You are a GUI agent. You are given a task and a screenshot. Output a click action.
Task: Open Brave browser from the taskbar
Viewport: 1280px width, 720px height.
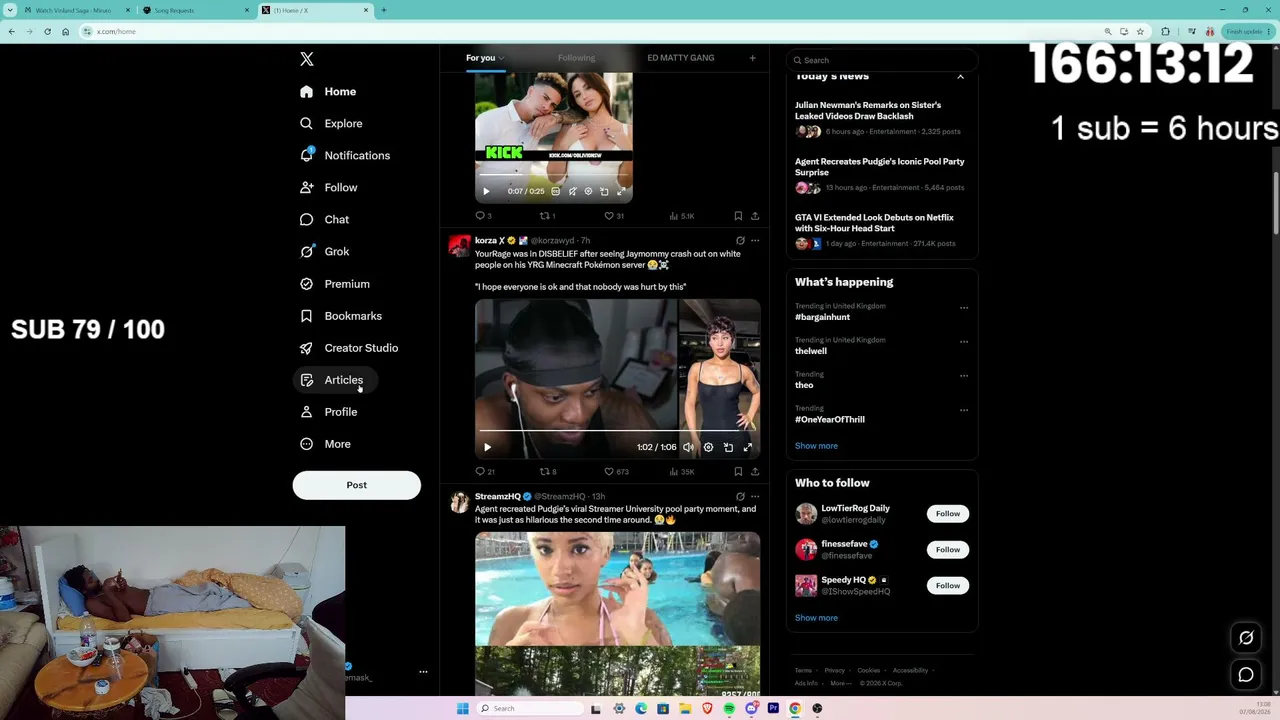(707, 708)
